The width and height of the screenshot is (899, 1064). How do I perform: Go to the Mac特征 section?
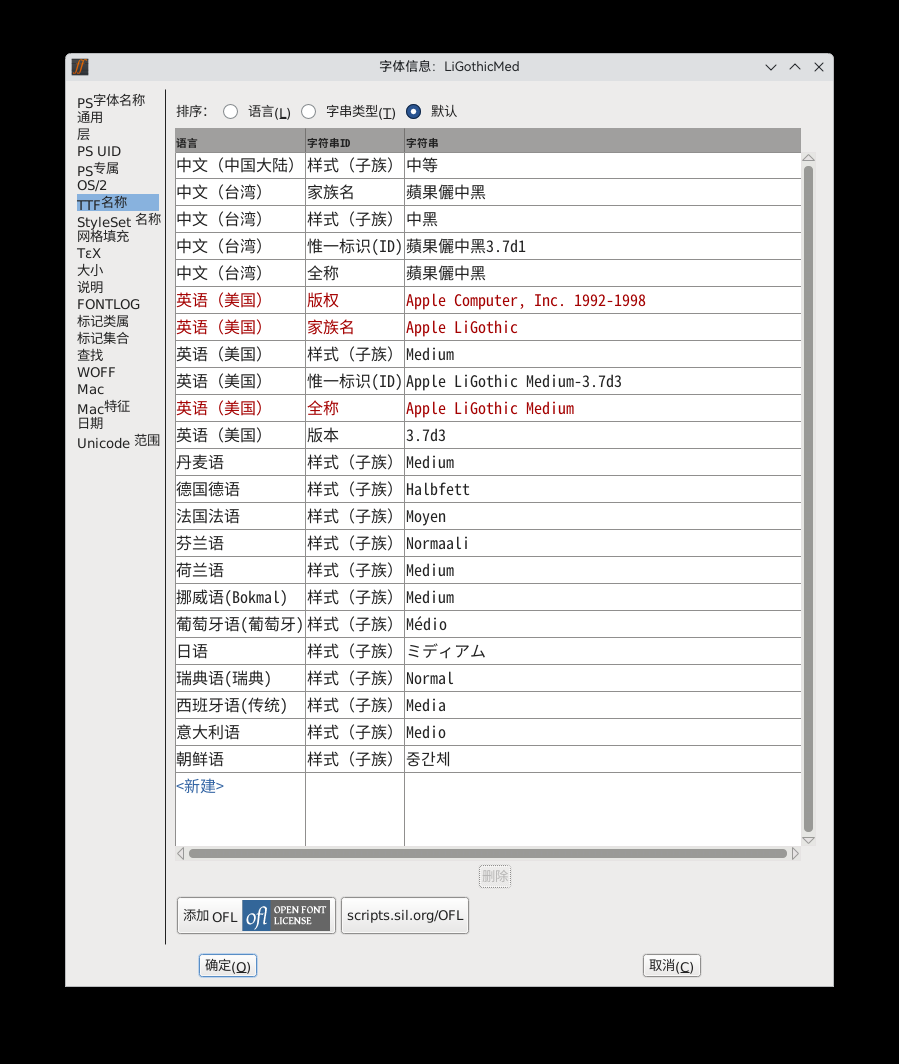pyautogui.click(x=104, y=406)
